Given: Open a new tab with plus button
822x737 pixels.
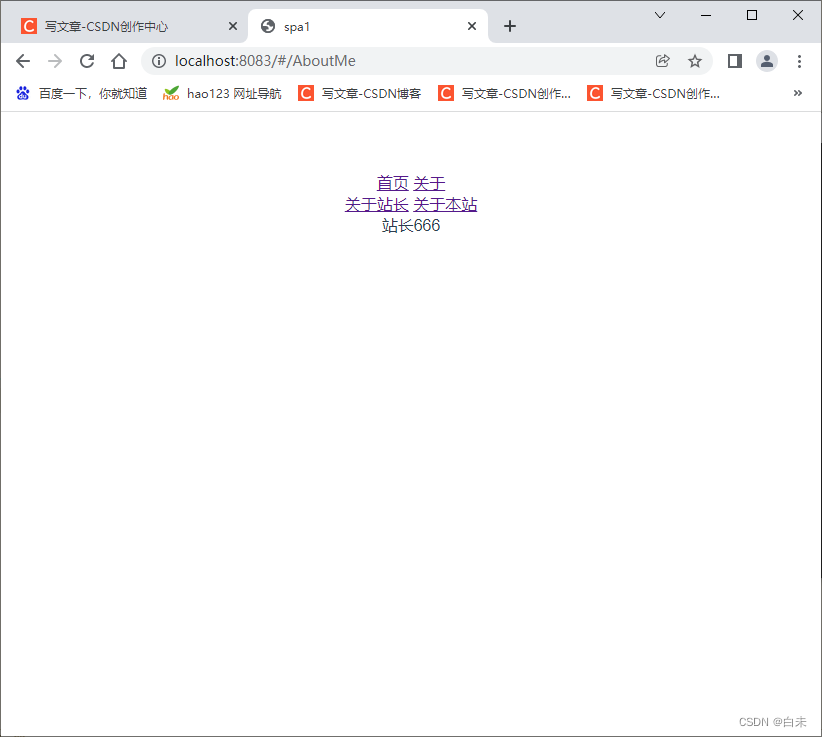Looking at the screenshot, I should pyautogui.click(x=510, y=26).
